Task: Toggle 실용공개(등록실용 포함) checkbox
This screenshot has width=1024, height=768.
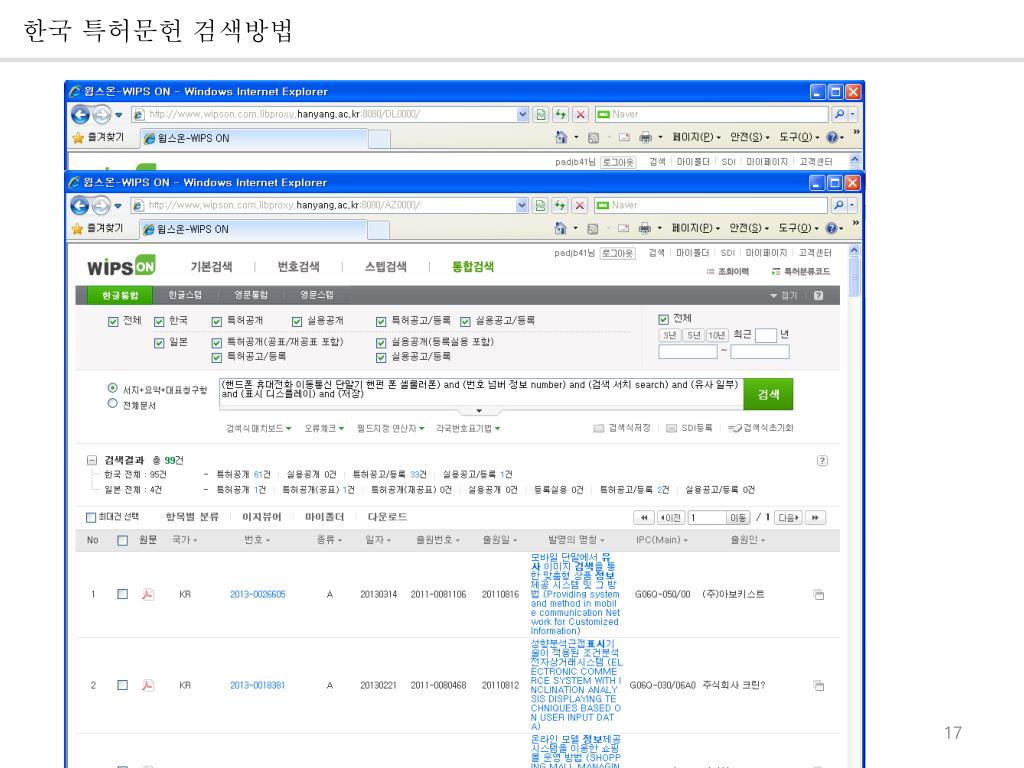Action: point(381,343)
